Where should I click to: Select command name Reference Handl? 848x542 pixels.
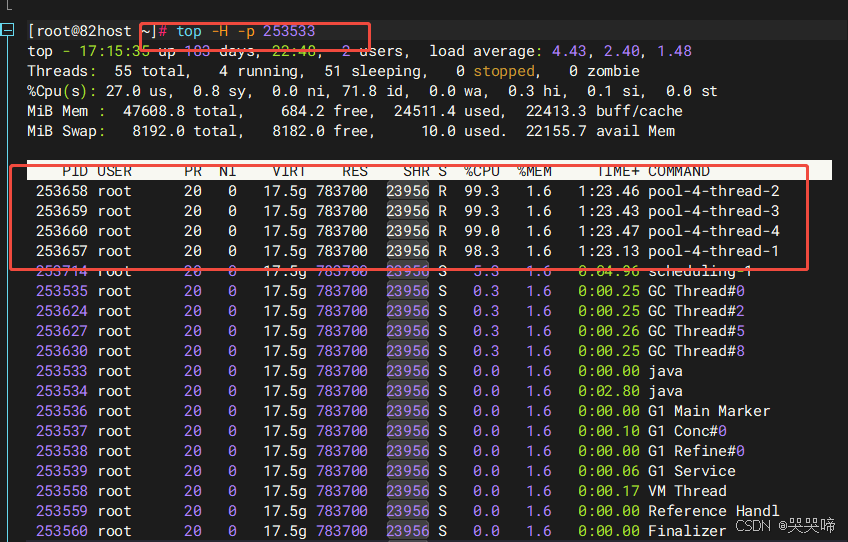(x=714, y=512)
